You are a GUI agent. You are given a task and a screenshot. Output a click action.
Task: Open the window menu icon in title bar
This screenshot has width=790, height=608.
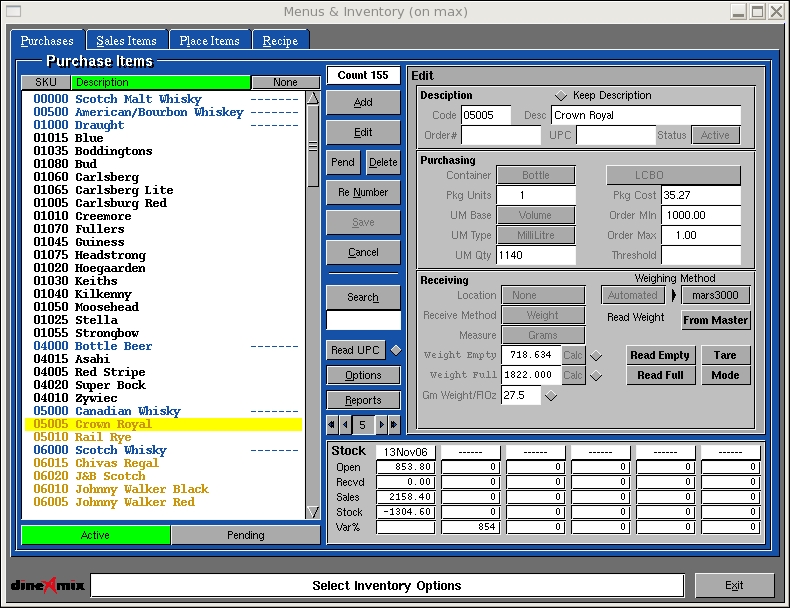click(13, 11)
